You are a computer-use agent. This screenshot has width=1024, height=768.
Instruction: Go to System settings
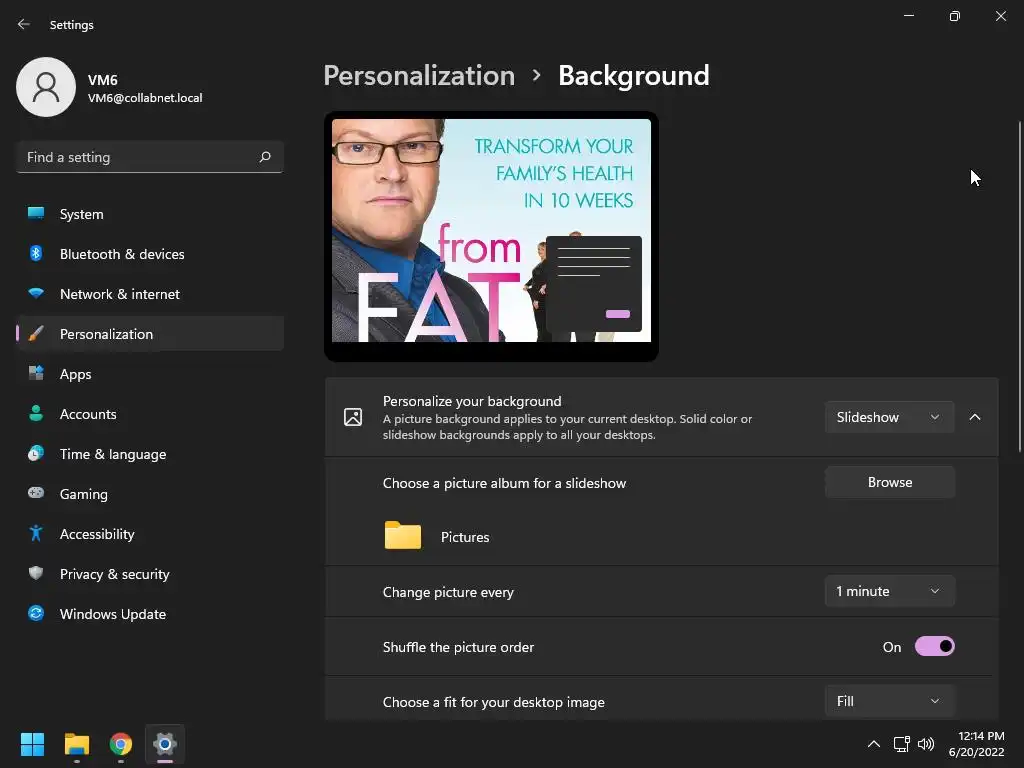[x=150, y=214]
